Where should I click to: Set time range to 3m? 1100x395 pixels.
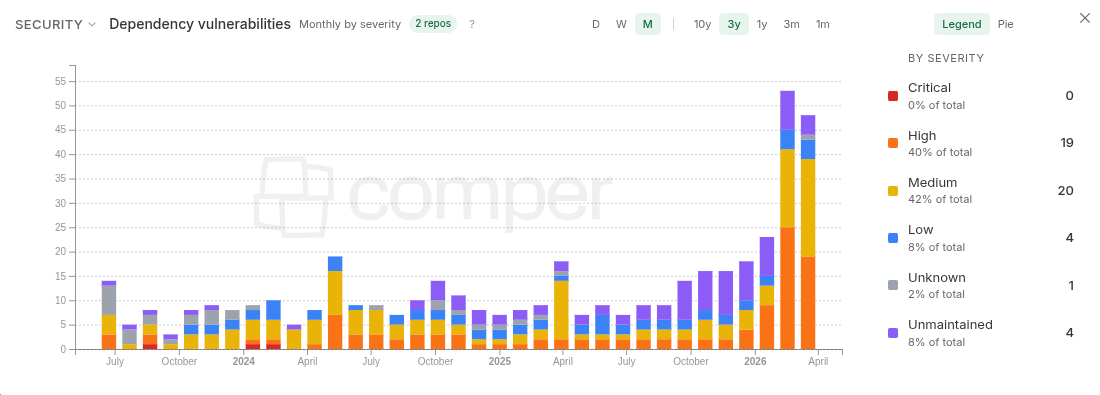tap(791, 24)
